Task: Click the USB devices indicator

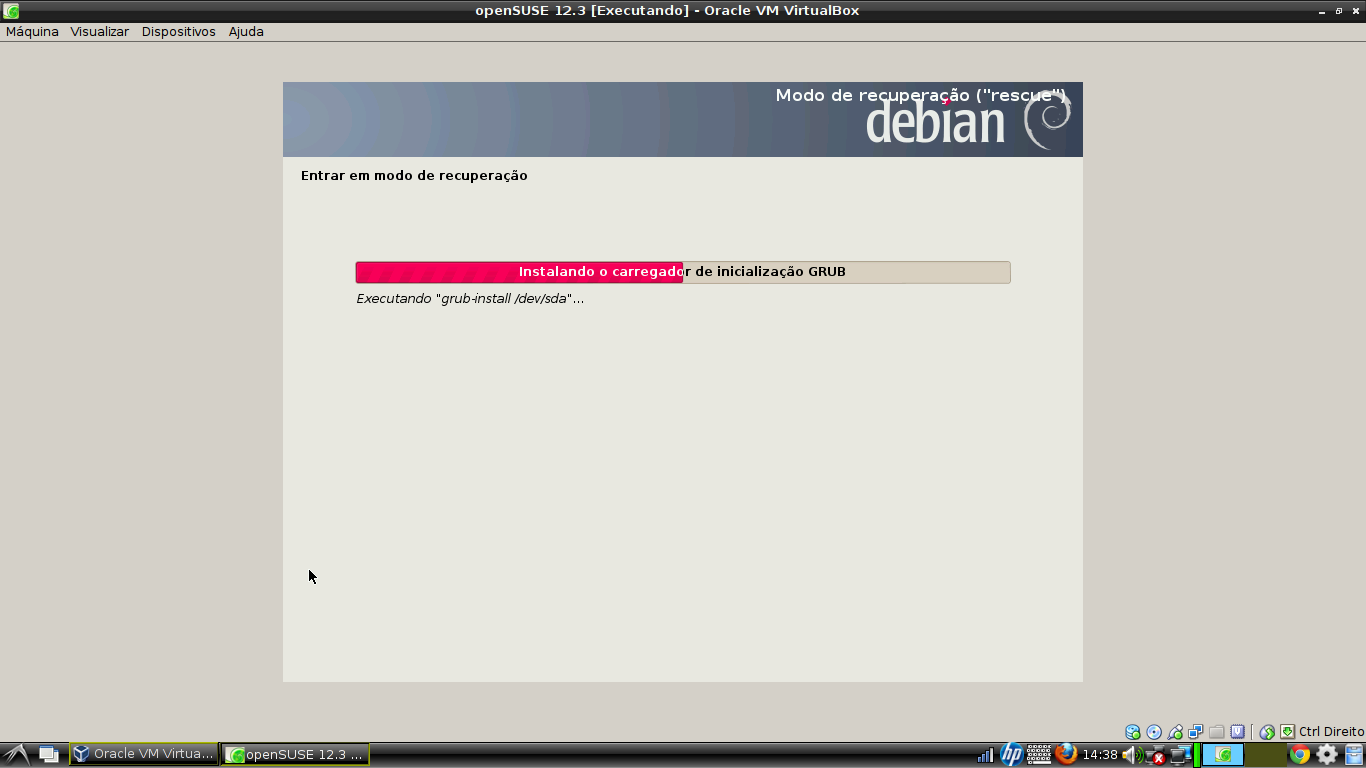Action: (x=1176, y=731)
